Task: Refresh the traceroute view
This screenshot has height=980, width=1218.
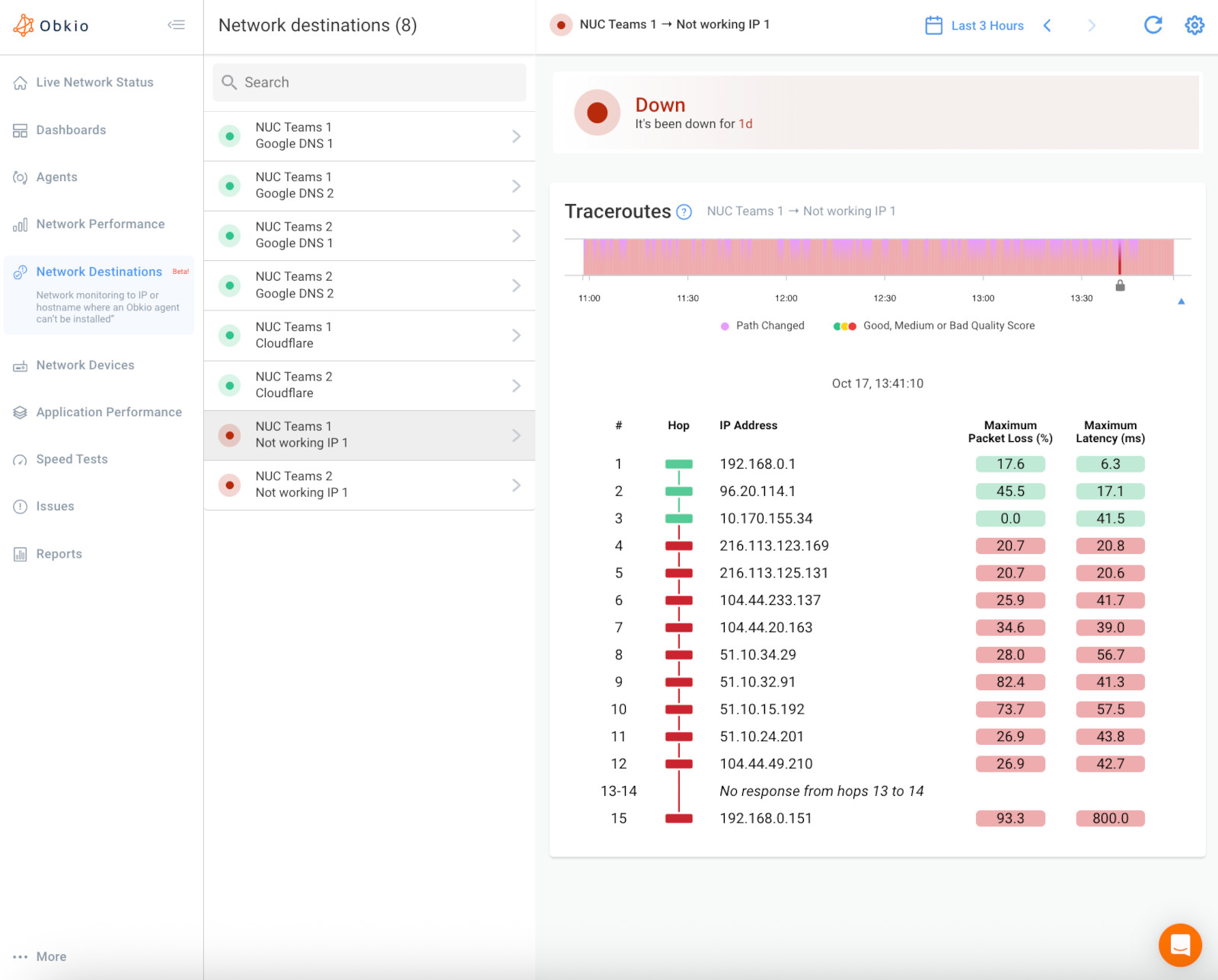Action: coord(1153,25)
